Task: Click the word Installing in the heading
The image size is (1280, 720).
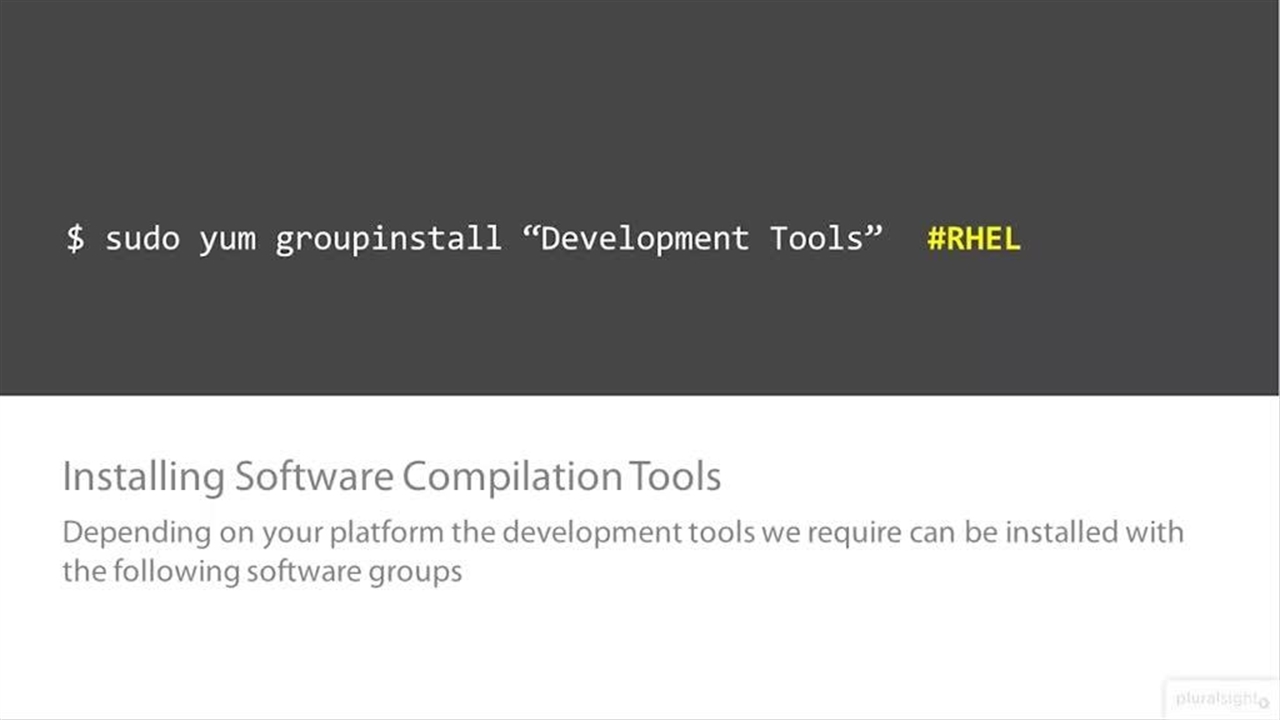Action: tap(143, 476)
